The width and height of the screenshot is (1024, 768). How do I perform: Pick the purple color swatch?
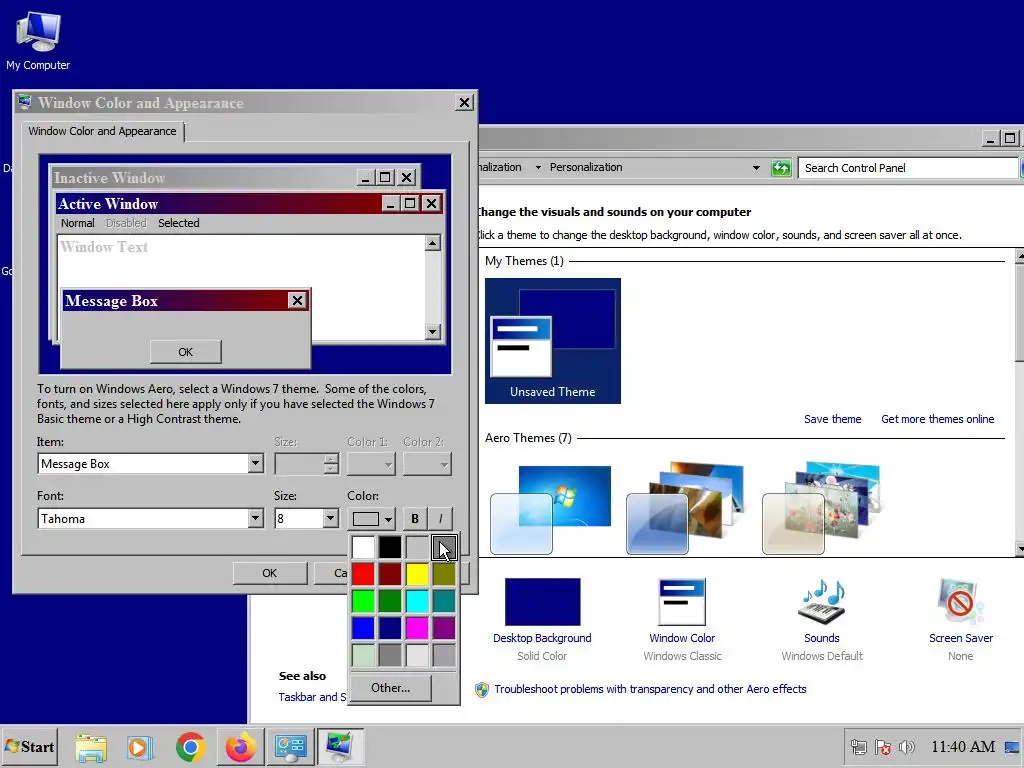tap(443, 628)
